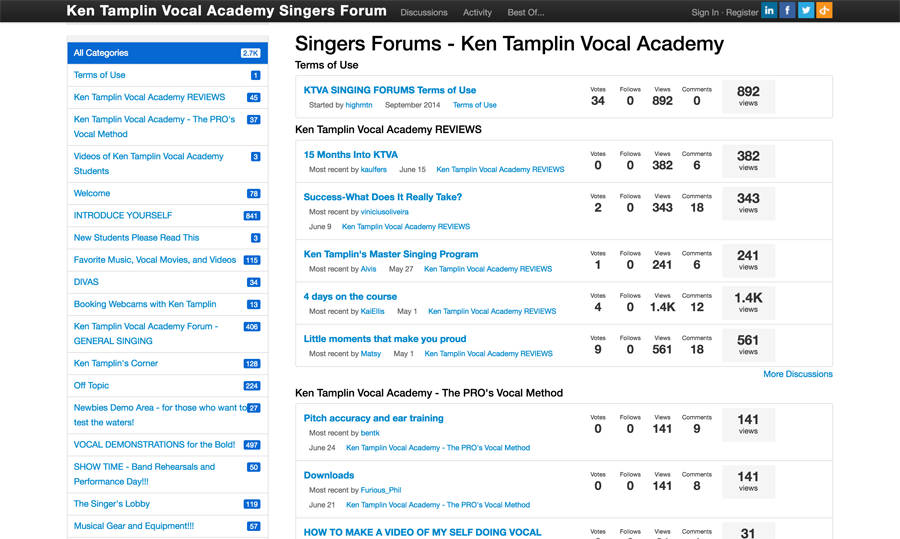
Task: Click category link under 4 days on the course
Action: click(x=492, y=311)
